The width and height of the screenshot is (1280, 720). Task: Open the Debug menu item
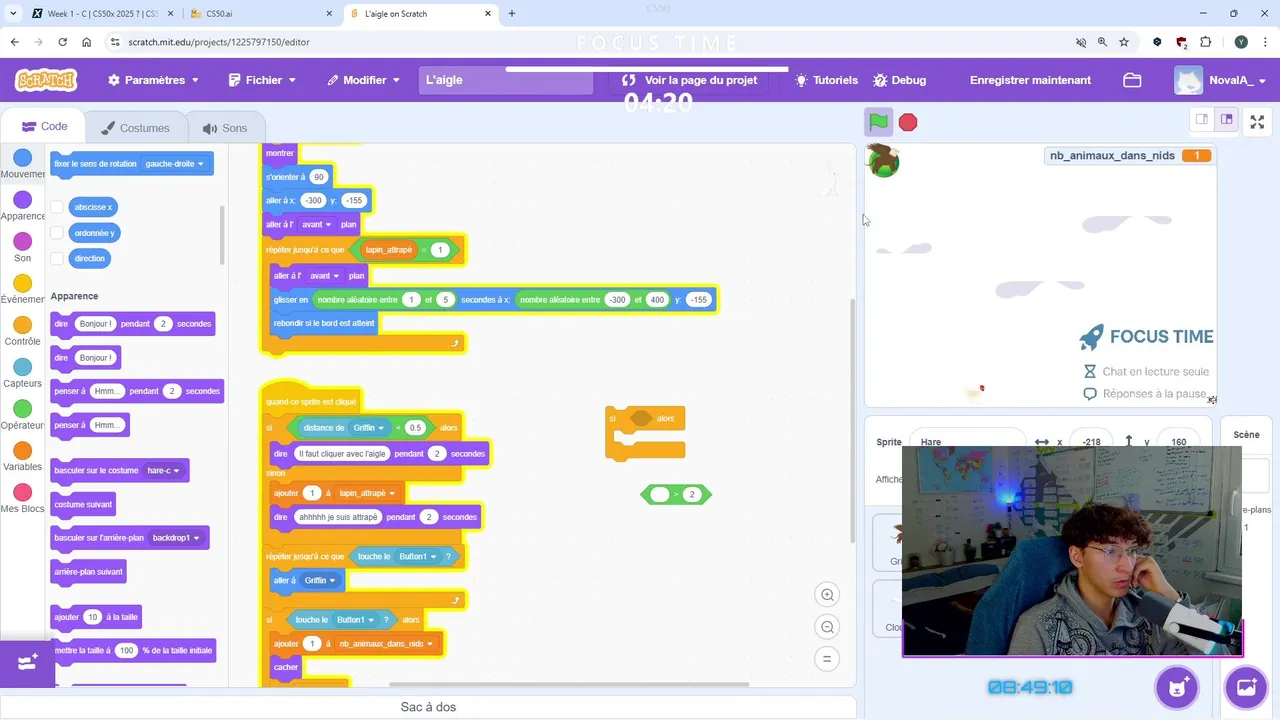[x=899, y=80]
